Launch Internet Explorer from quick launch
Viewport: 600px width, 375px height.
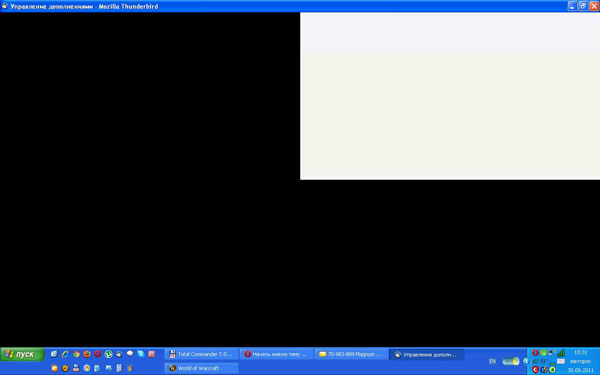[65, 354]
